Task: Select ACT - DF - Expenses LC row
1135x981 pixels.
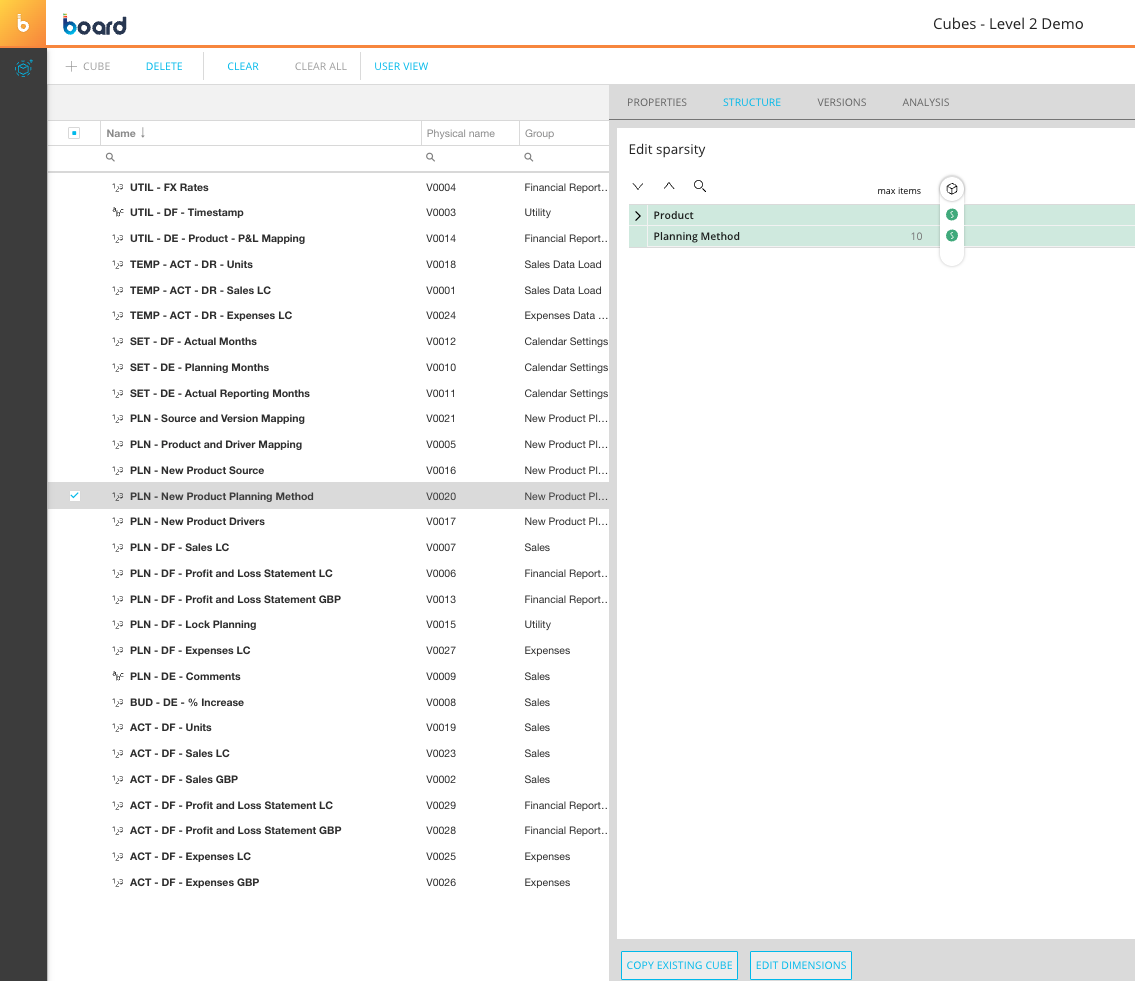Action: (x=328, y=856)
